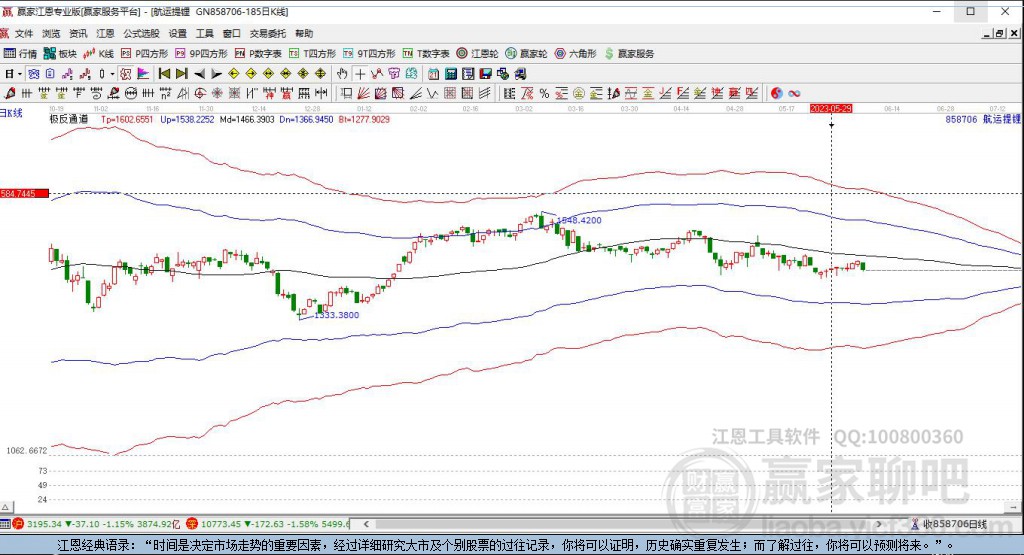Open the 文件 menu
The image size is (1024, 555).
click(24, 33)
